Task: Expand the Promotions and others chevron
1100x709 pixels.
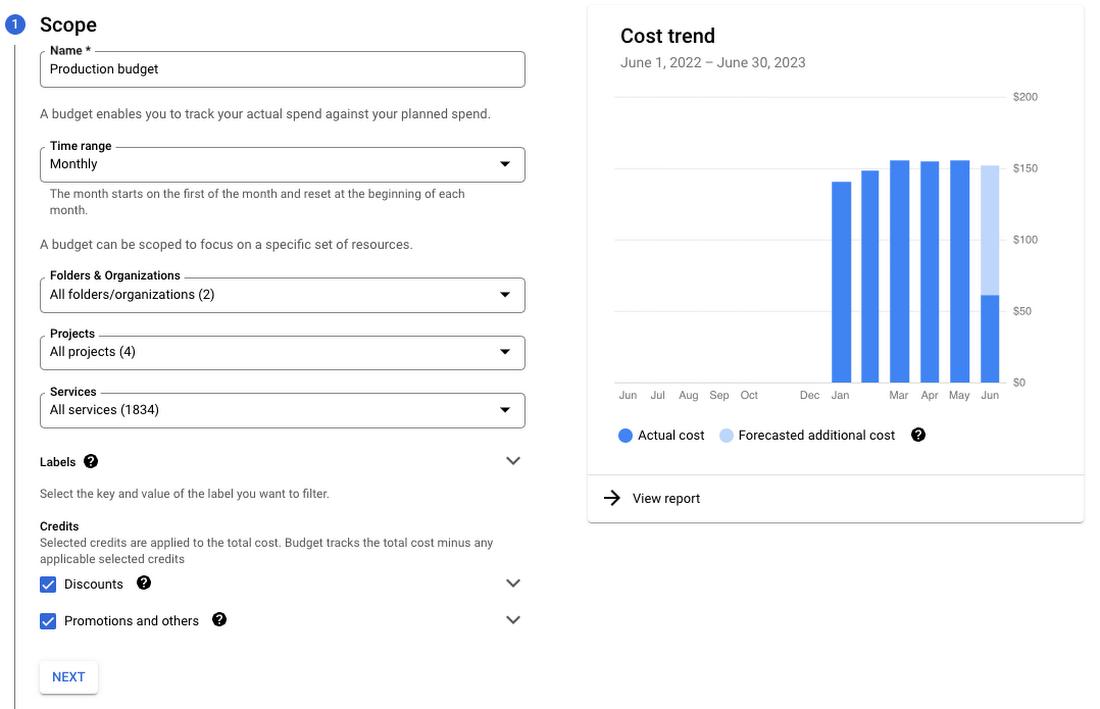Action: pyautogui.click(x=513, y=620)
